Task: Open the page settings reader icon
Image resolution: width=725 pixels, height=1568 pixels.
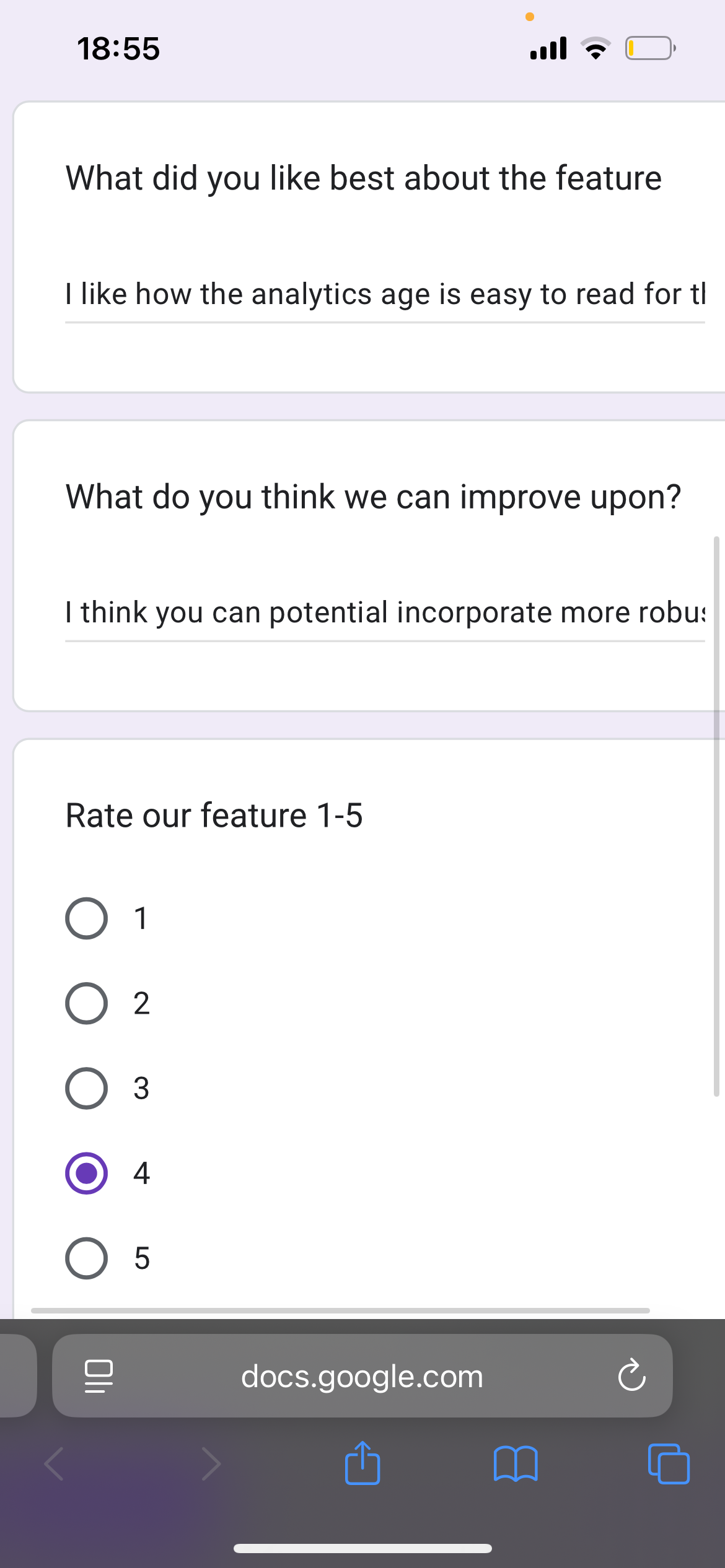Action: [99, 1376]
